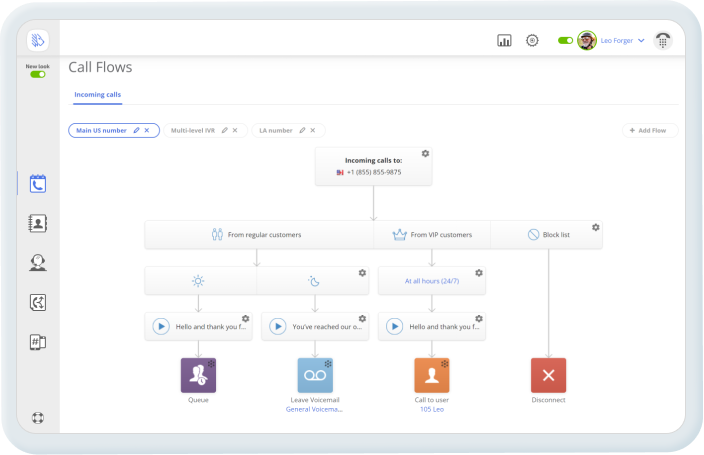Play the "You've reached our o..." greeting
The image size is (704, 455).
278,326
